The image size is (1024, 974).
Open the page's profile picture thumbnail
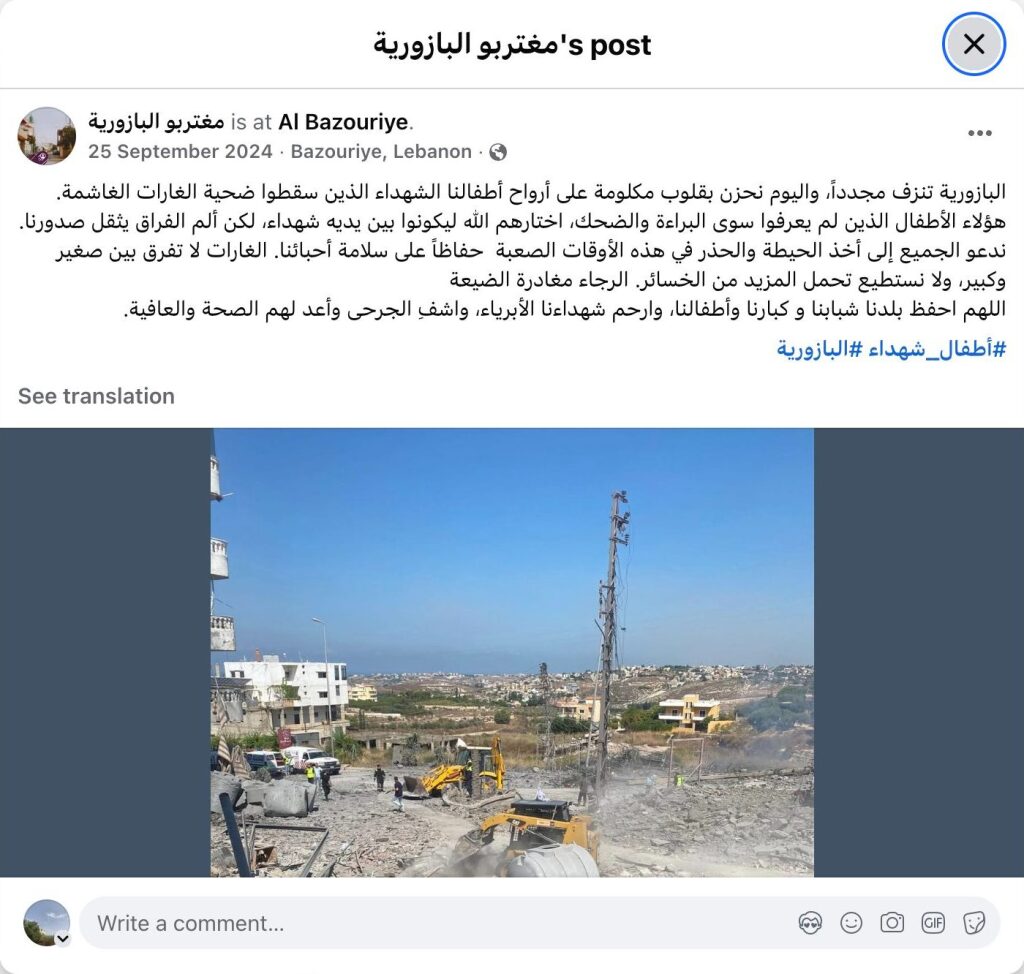pos(46,136)
